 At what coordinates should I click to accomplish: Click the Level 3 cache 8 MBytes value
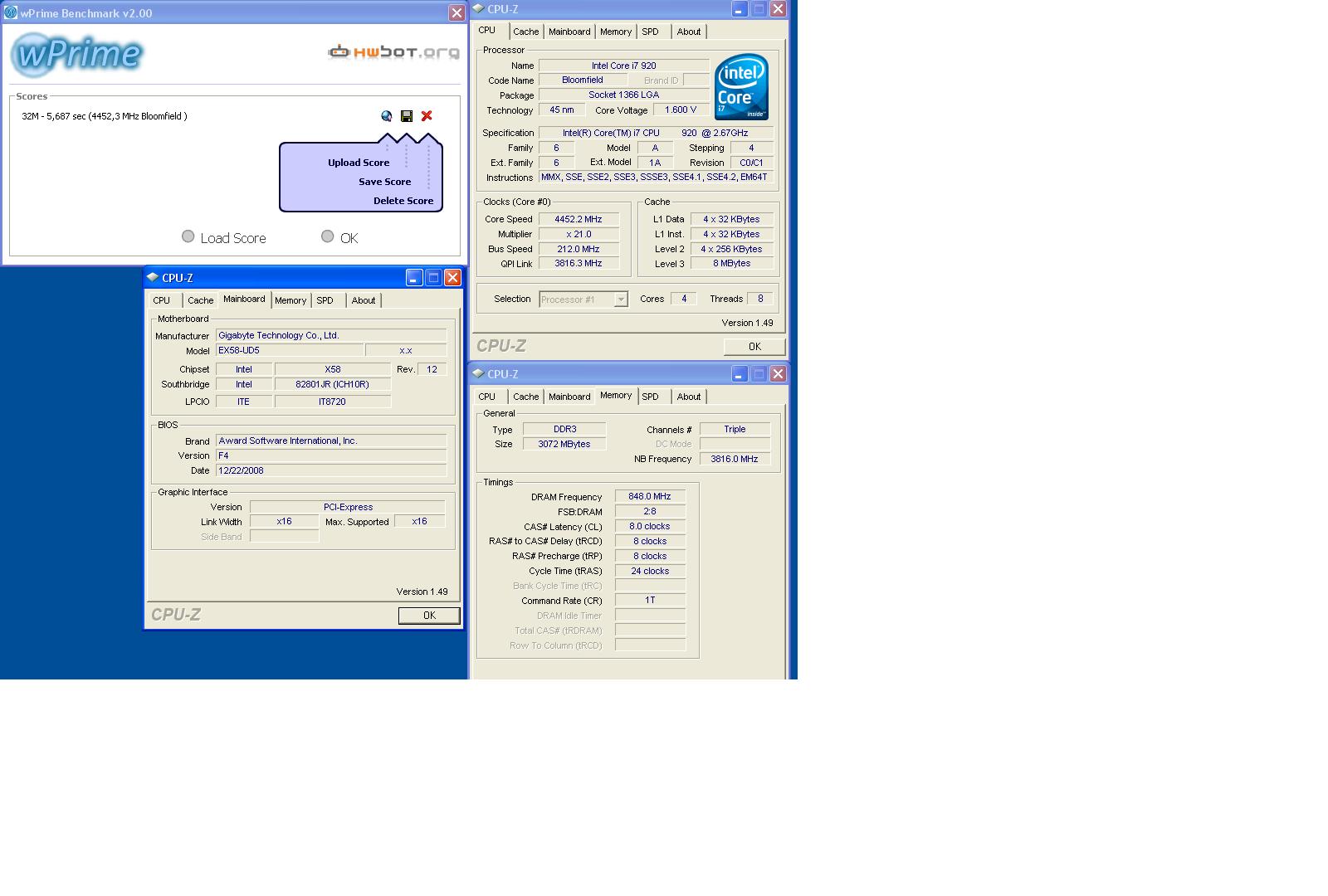point(732,264)
